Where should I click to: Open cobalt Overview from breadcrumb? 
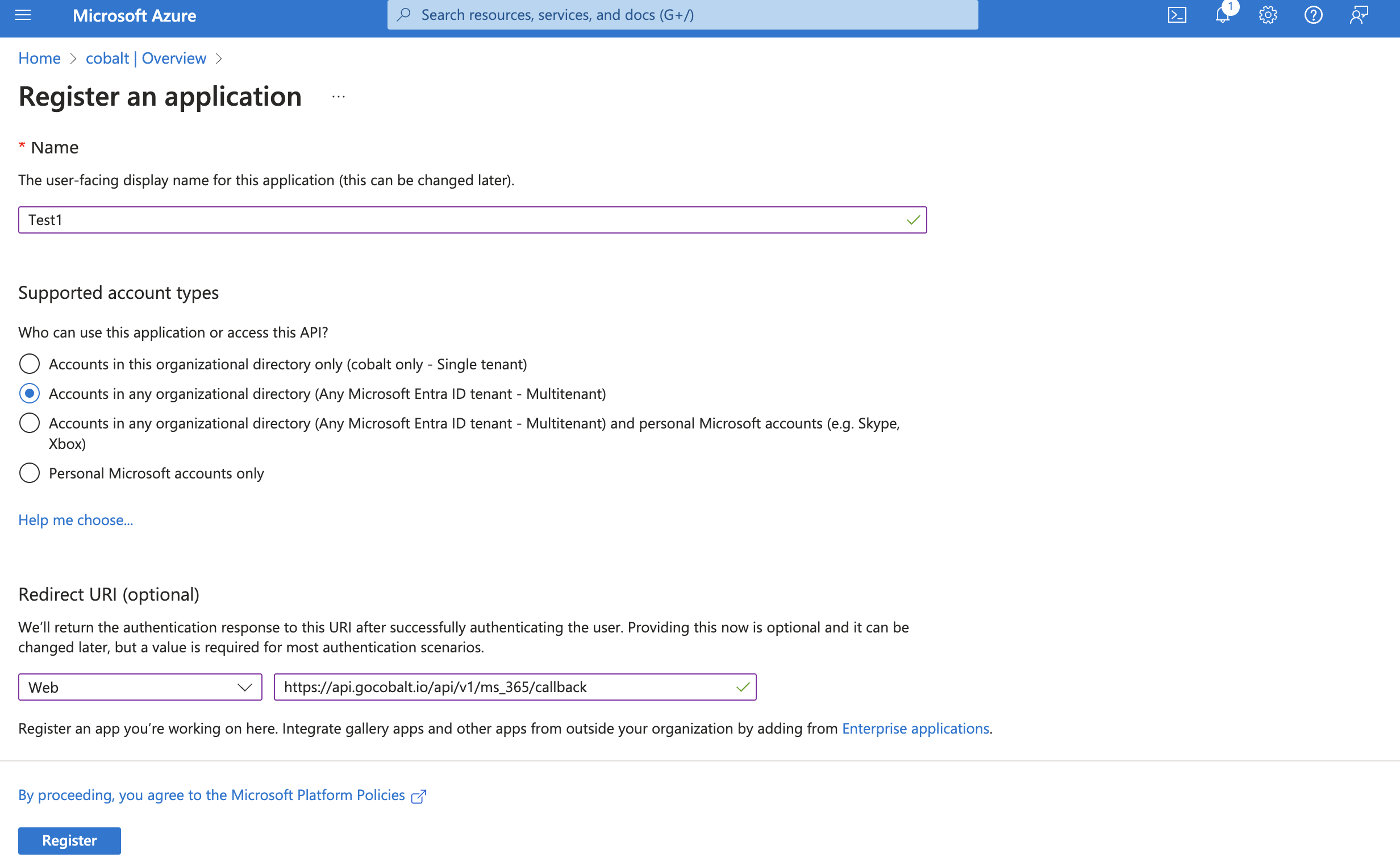pos(145,58)
